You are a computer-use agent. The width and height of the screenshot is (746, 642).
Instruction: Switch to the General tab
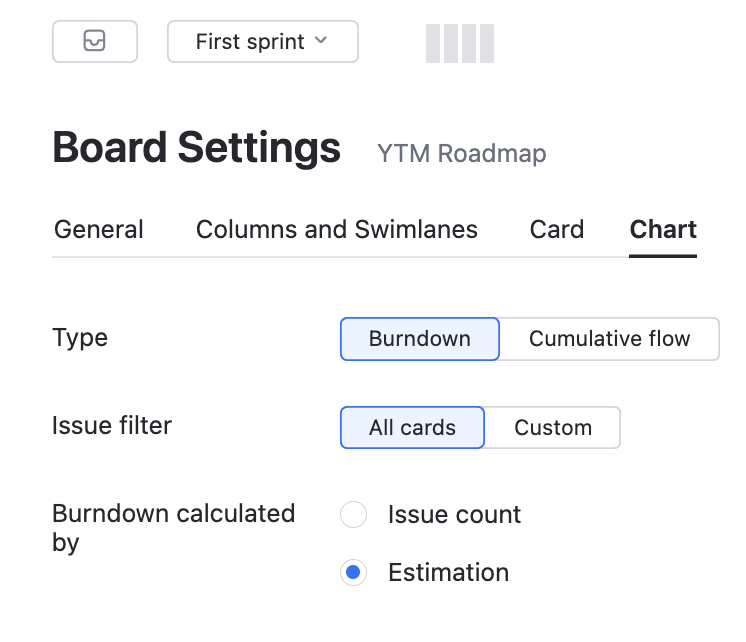point(99,230)
